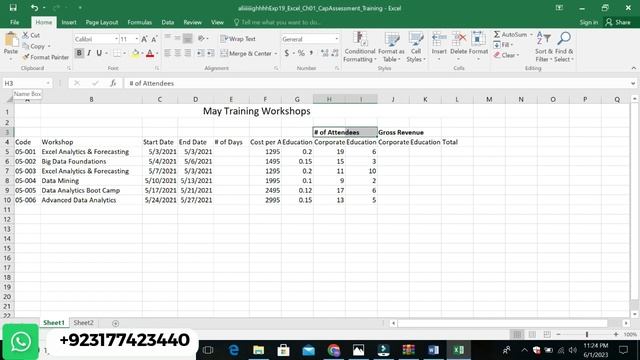The width and height of the screenshot is (640, 360).
Task: Switch to the Insert tab
Action: click(69, 22)
